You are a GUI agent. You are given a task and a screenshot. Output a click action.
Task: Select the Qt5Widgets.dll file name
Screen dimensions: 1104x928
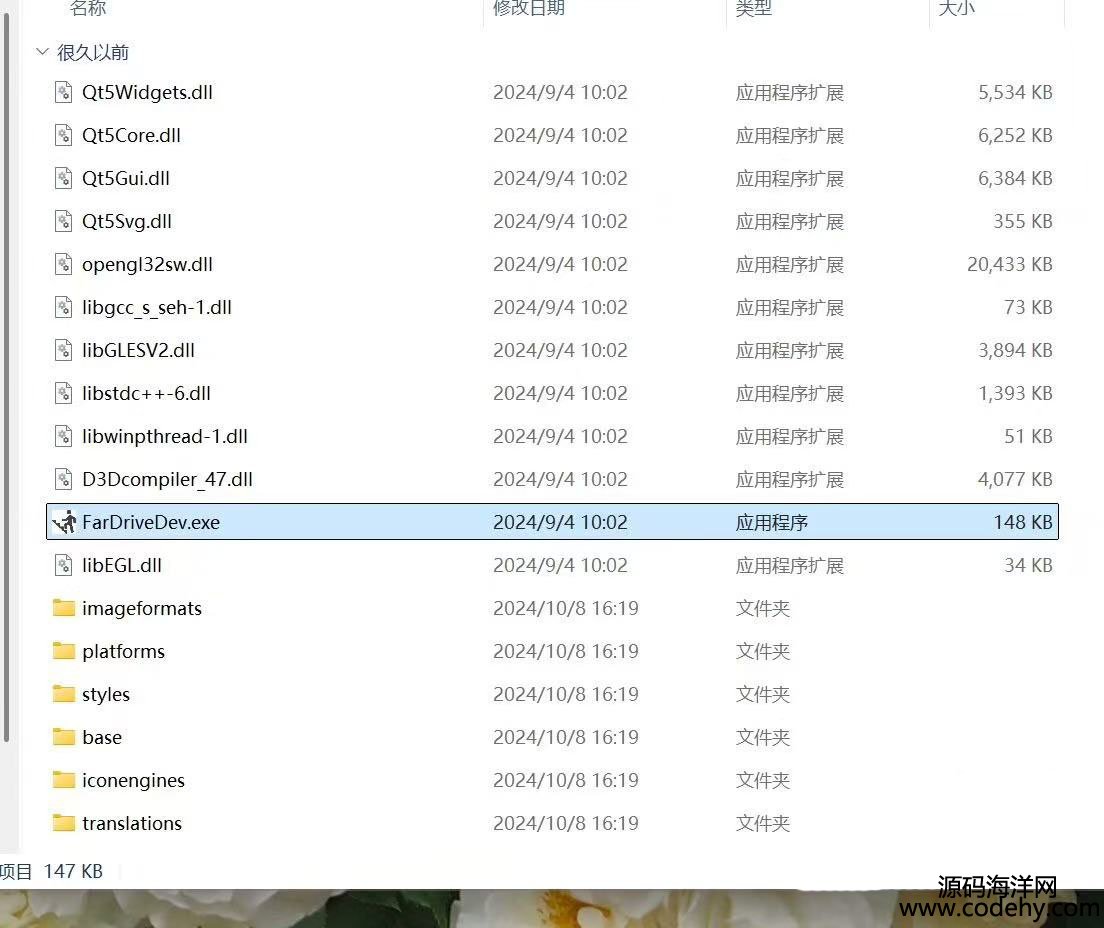[x=147, y=92]
